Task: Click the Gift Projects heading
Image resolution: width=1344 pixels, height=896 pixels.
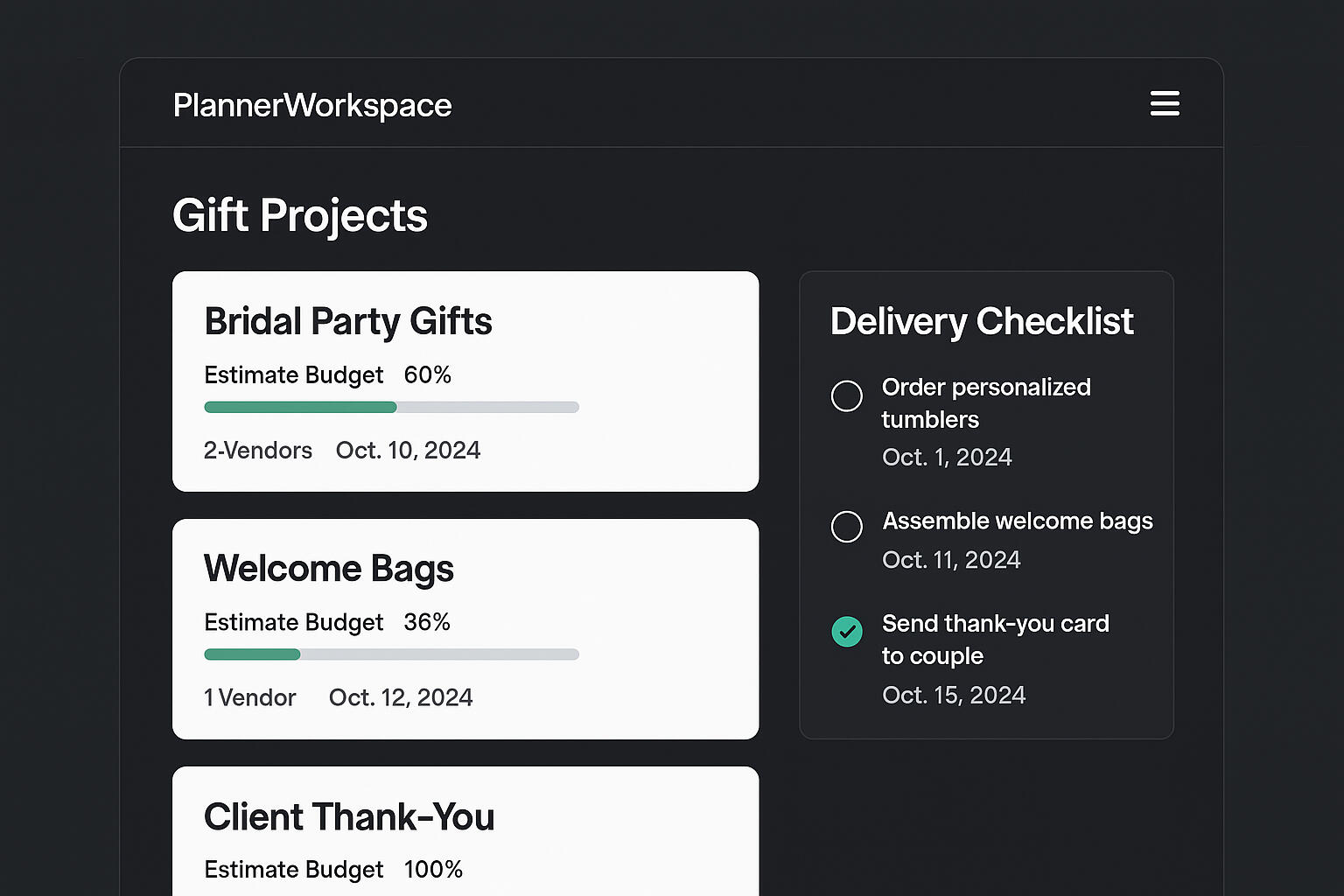Action: (299, 215)
